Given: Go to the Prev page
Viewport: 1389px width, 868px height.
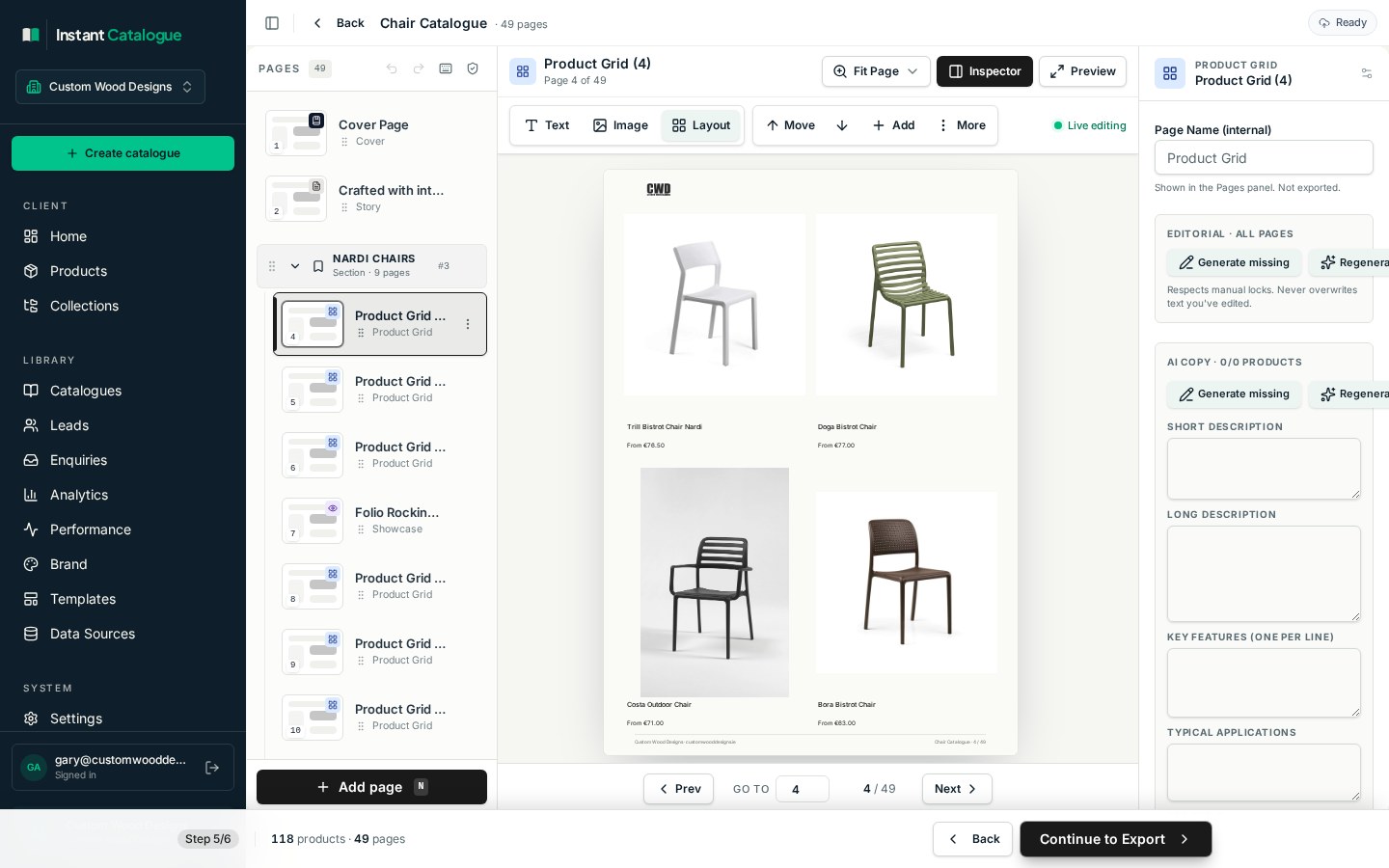Looking at the screenshot, I should point(679,789).
